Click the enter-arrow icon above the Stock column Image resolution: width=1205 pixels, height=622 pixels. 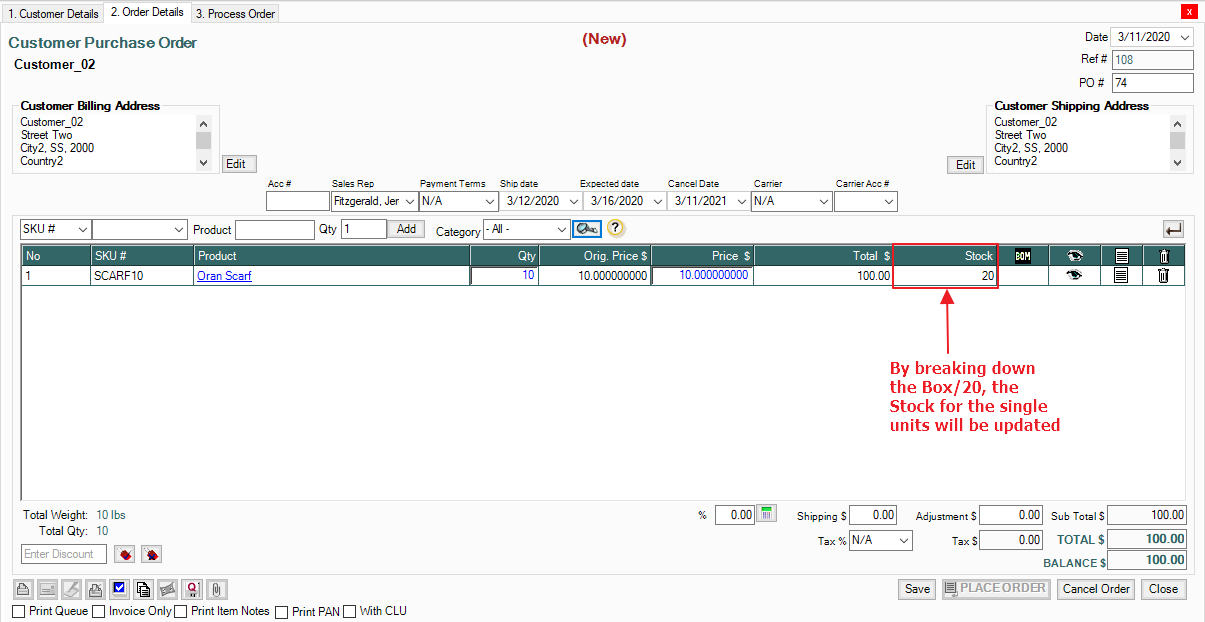(1173, 229)
